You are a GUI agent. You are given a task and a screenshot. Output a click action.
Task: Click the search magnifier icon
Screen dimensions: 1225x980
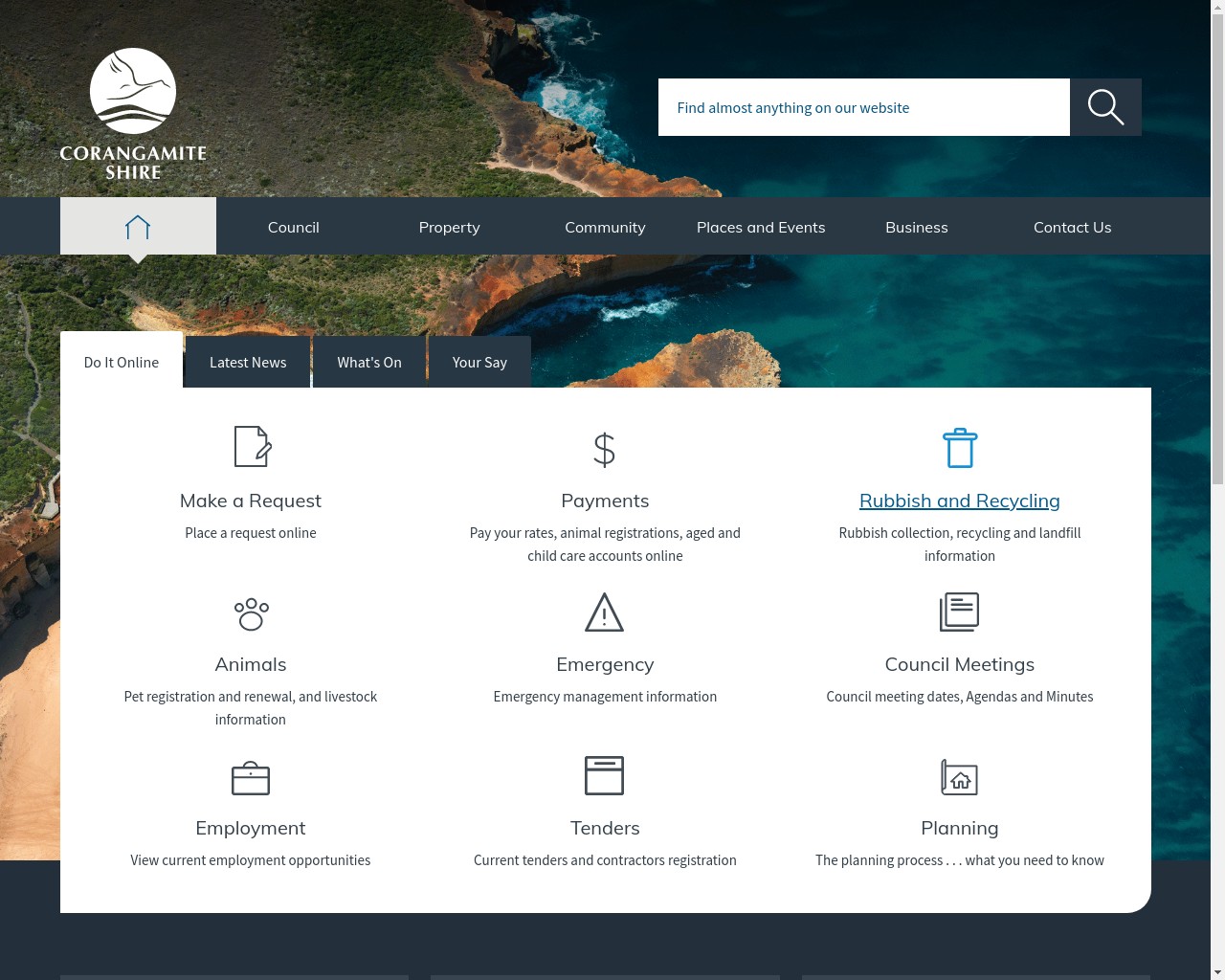(1105, 107)
